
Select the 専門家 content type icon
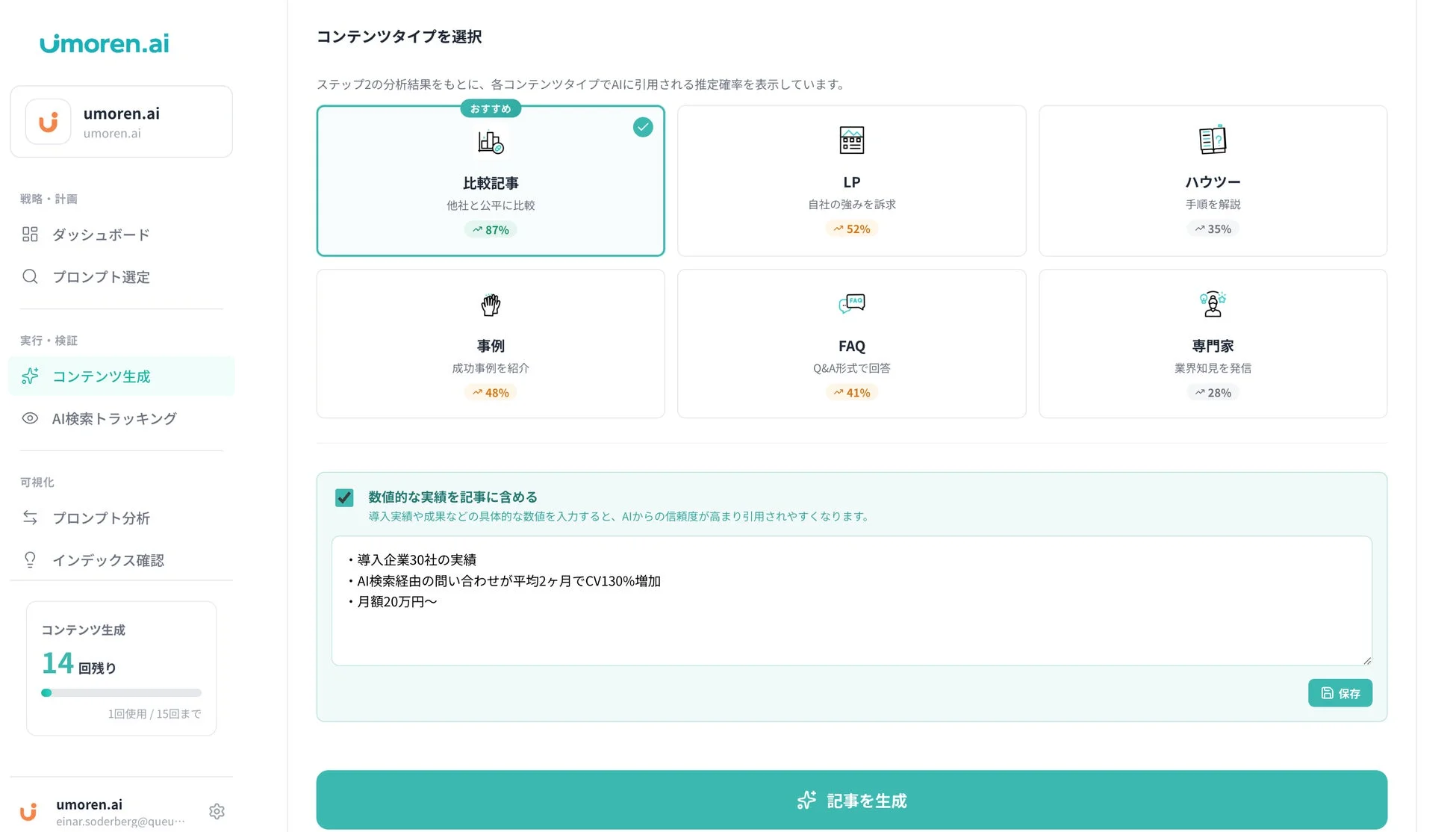tap(1212, 304)
